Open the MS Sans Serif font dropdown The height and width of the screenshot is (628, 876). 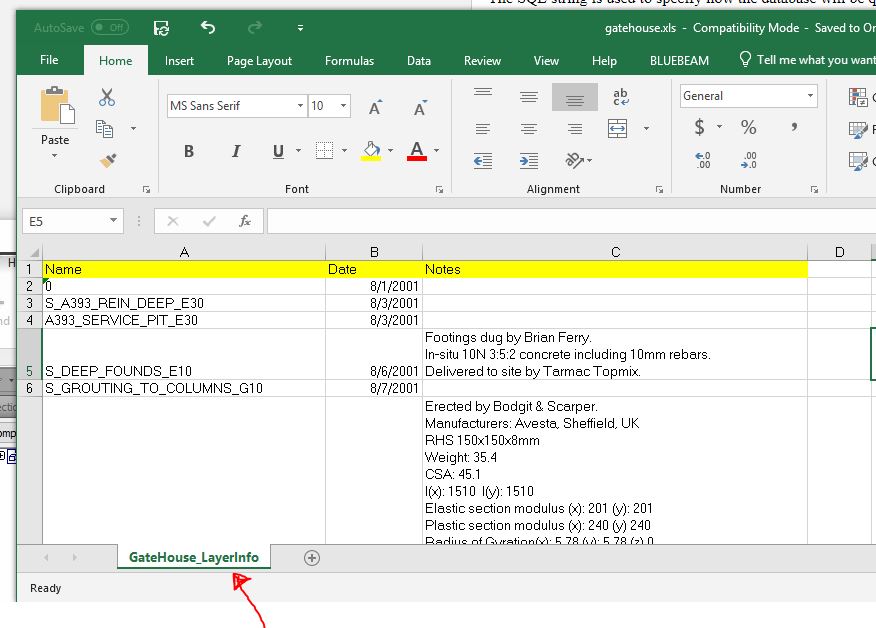pos(300,105)
